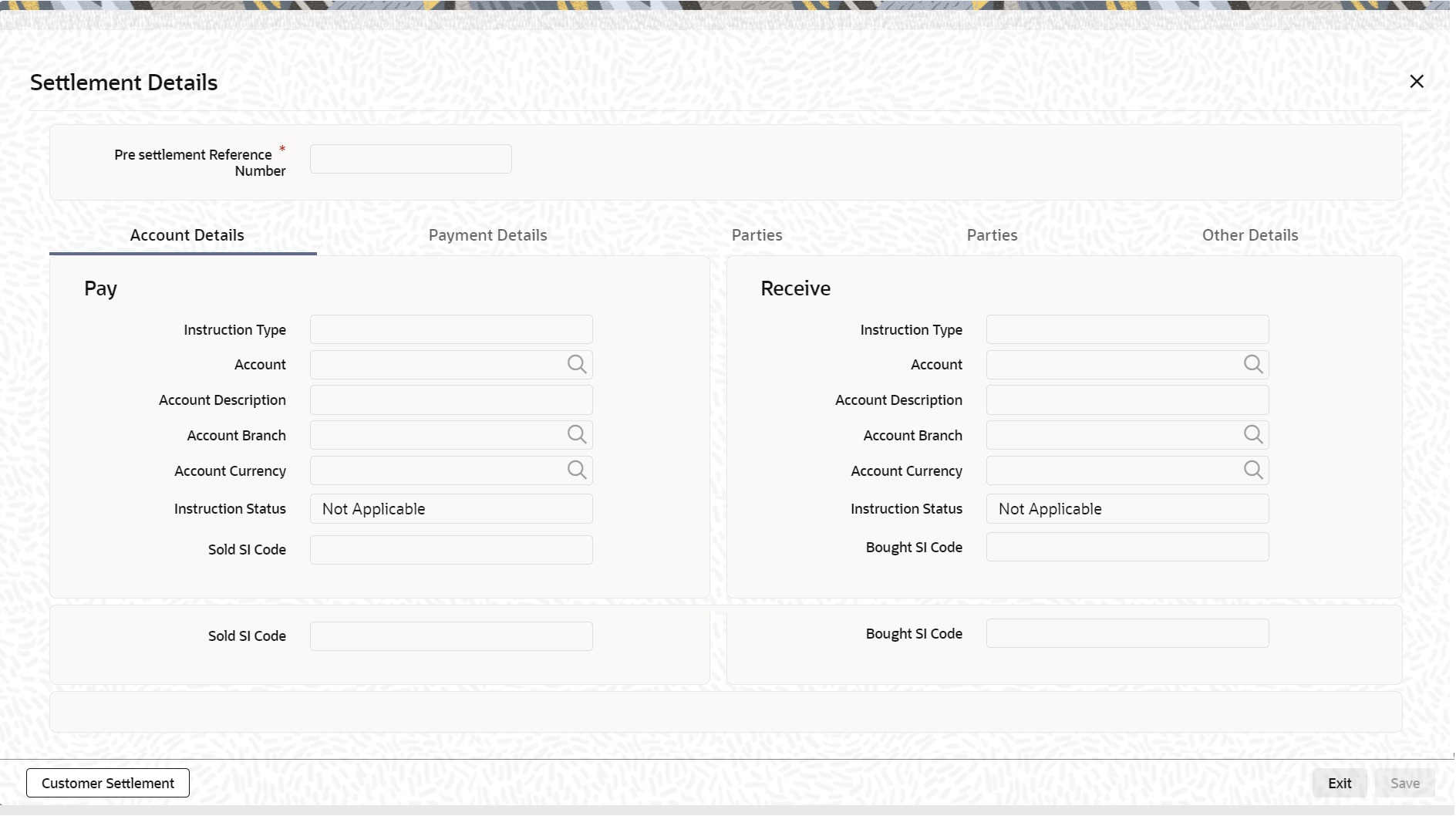Open the Pay Instruction Status dropdown
The width and height of the screenshot is (1456, 816).
pyautogui.click(x=450, y=508)
